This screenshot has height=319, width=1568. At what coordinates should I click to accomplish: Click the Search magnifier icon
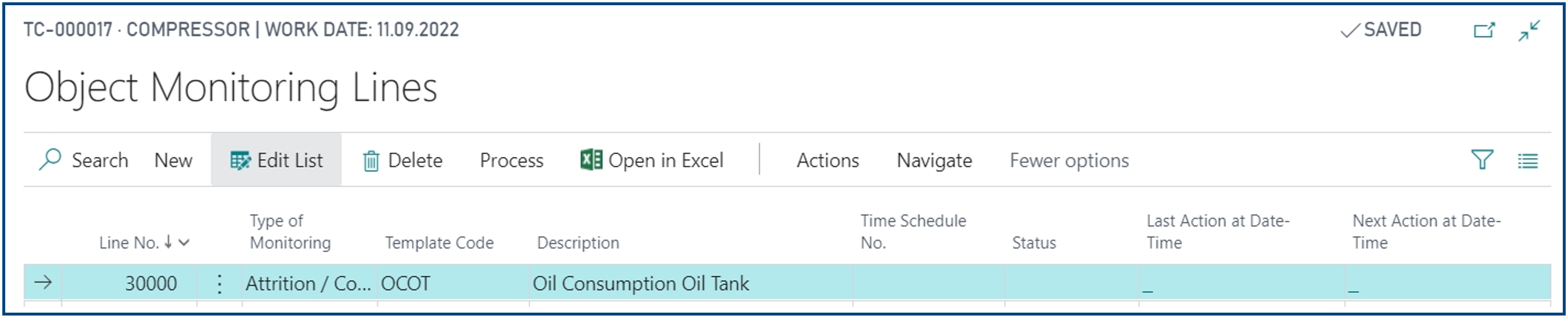click(50, 160)
